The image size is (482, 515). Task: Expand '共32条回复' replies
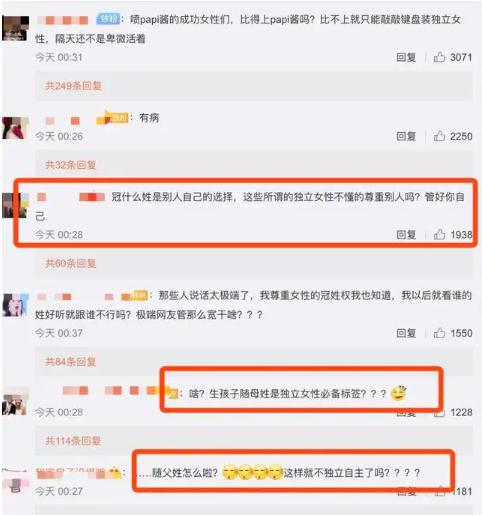[71, 165]
